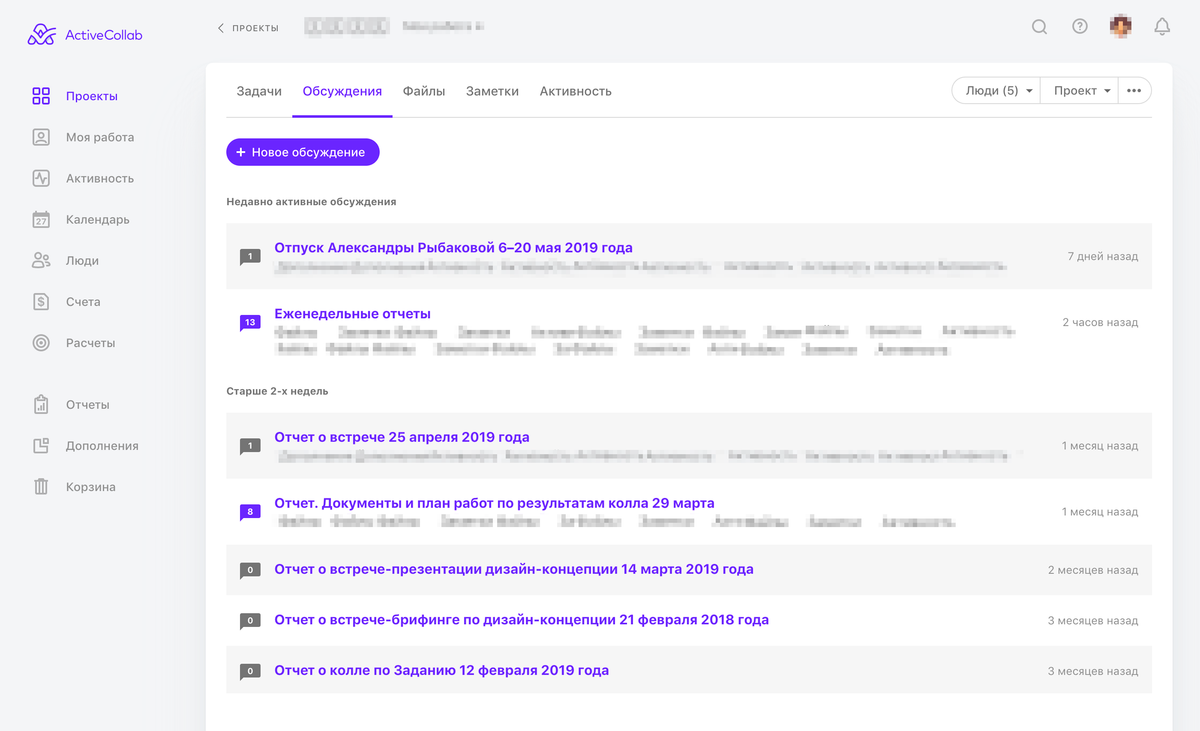
Task: Open the user avatar menu
Action: (x=1121, y=27)
